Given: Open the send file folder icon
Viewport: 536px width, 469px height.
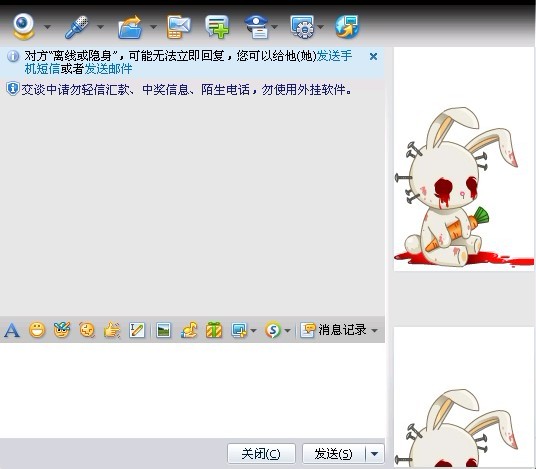Looking at the screenshot, I should tap(130, 27).
